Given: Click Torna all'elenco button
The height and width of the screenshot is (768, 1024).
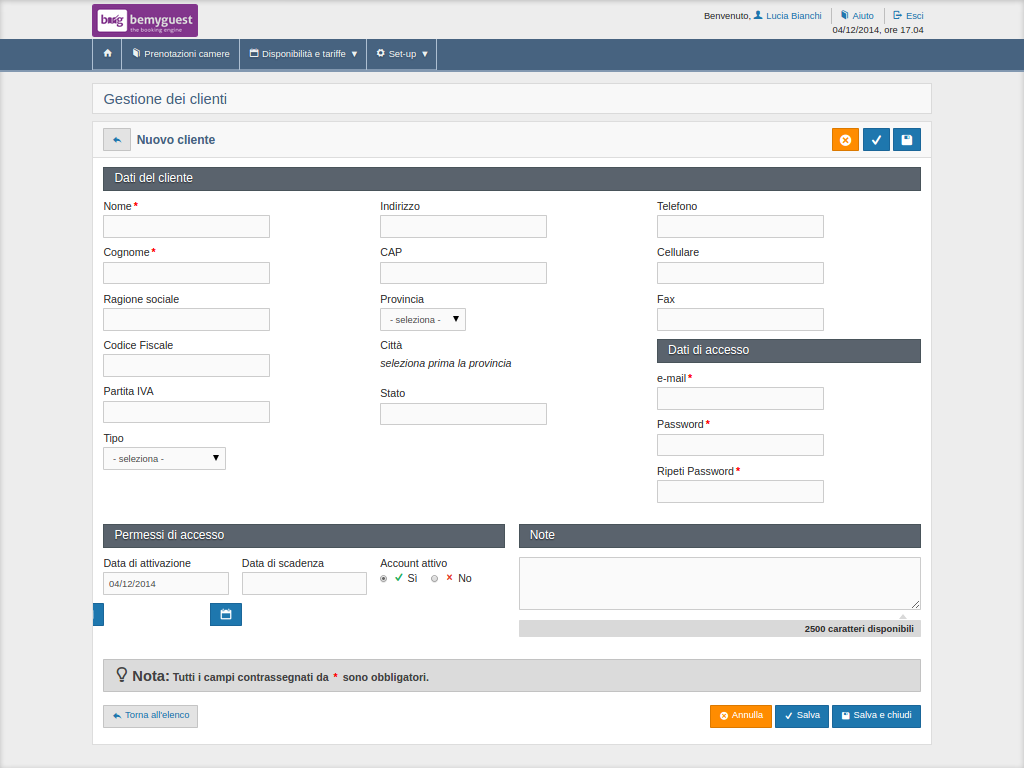Looking at the screenshot, I should click(x=150, y=716).
